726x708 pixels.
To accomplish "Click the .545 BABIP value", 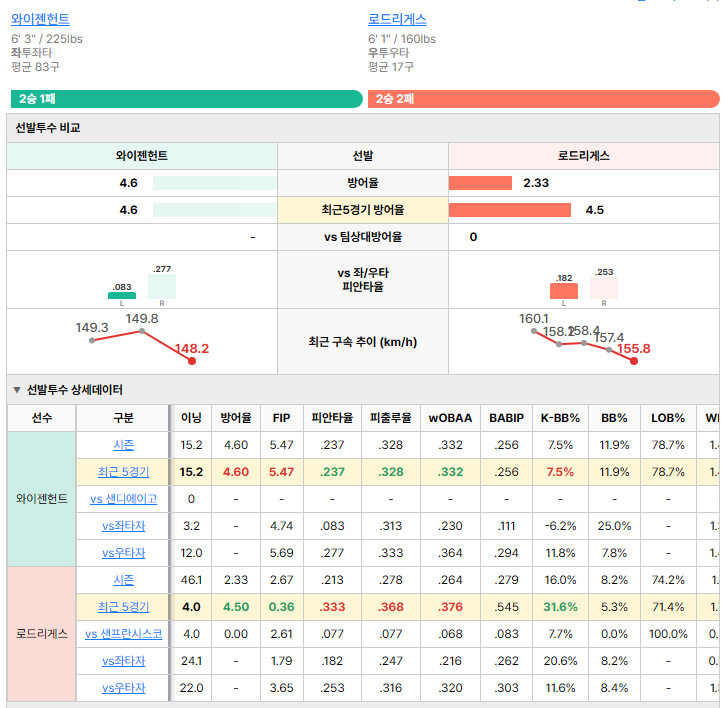I will coord(507,607).
